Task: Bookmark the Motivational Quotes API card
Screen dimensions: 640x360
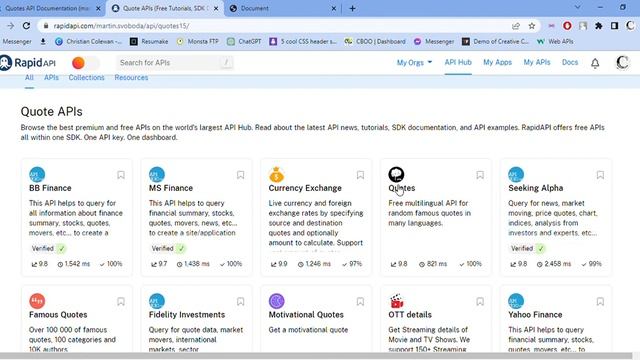Action: [360, 302]
